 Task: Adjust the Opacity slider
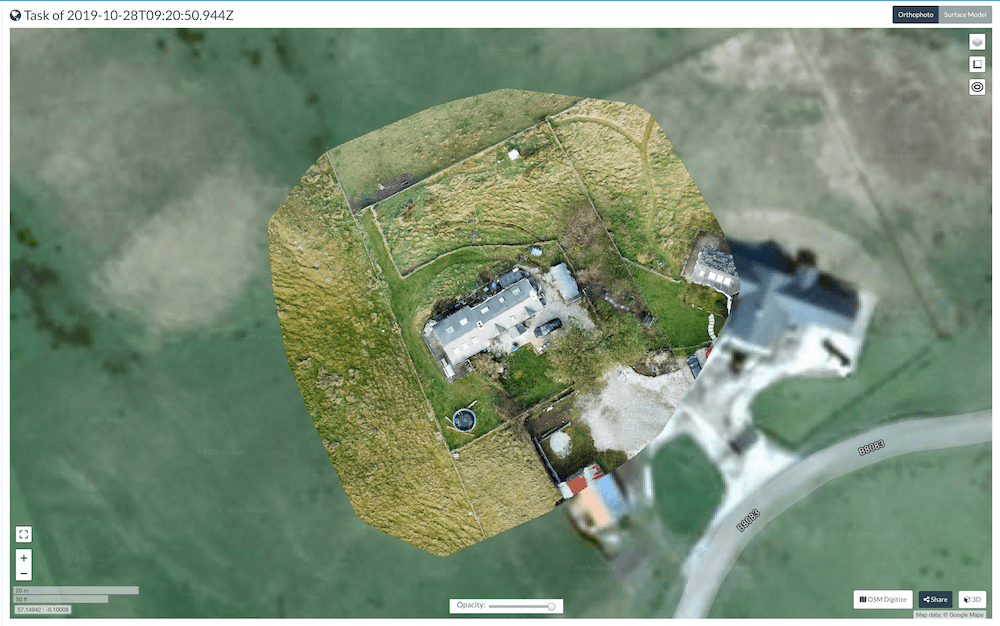[x=550, y=606]
